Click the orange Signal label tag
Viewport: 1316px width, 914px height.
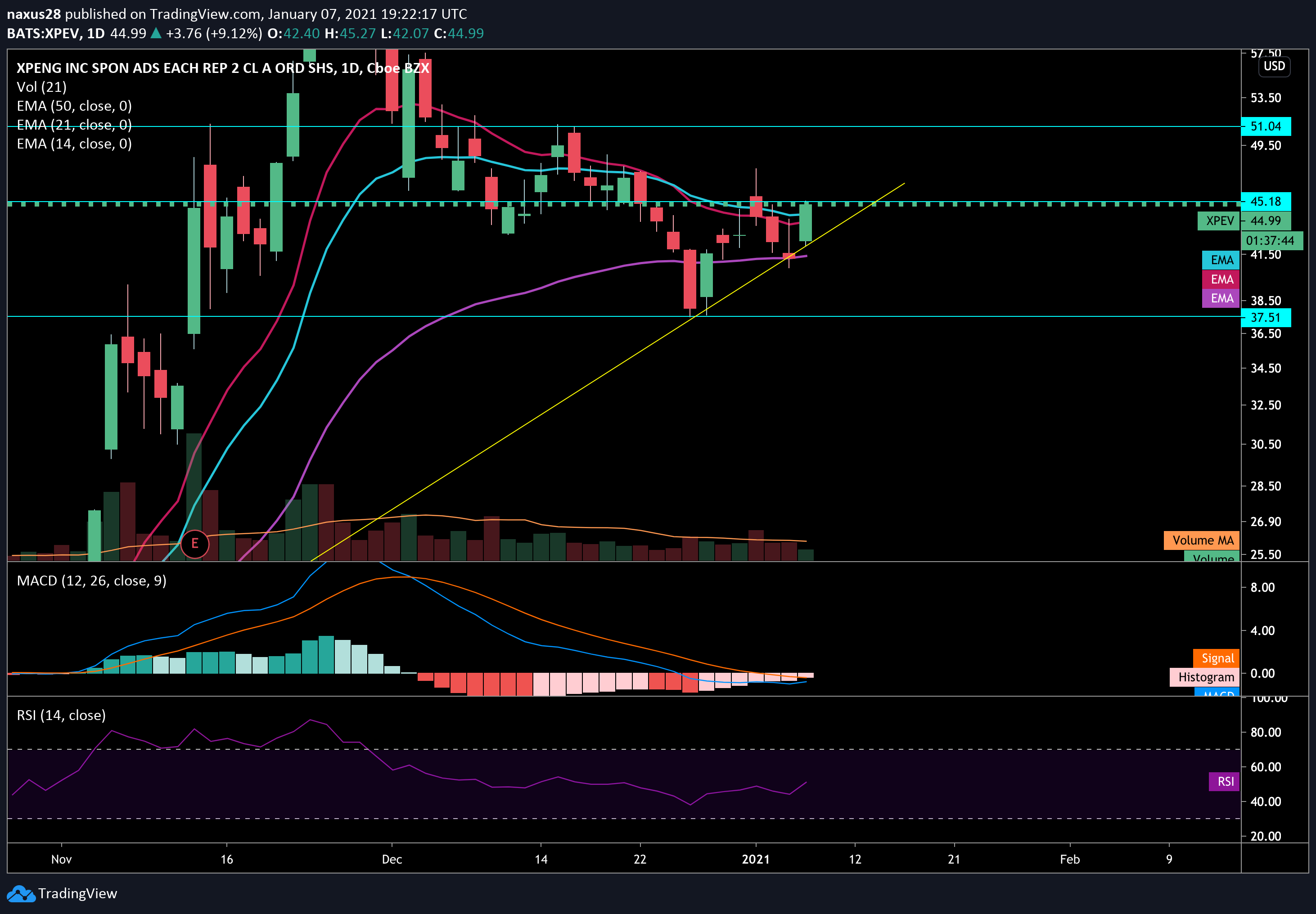pyautogui.click(x=1217, y=658)
